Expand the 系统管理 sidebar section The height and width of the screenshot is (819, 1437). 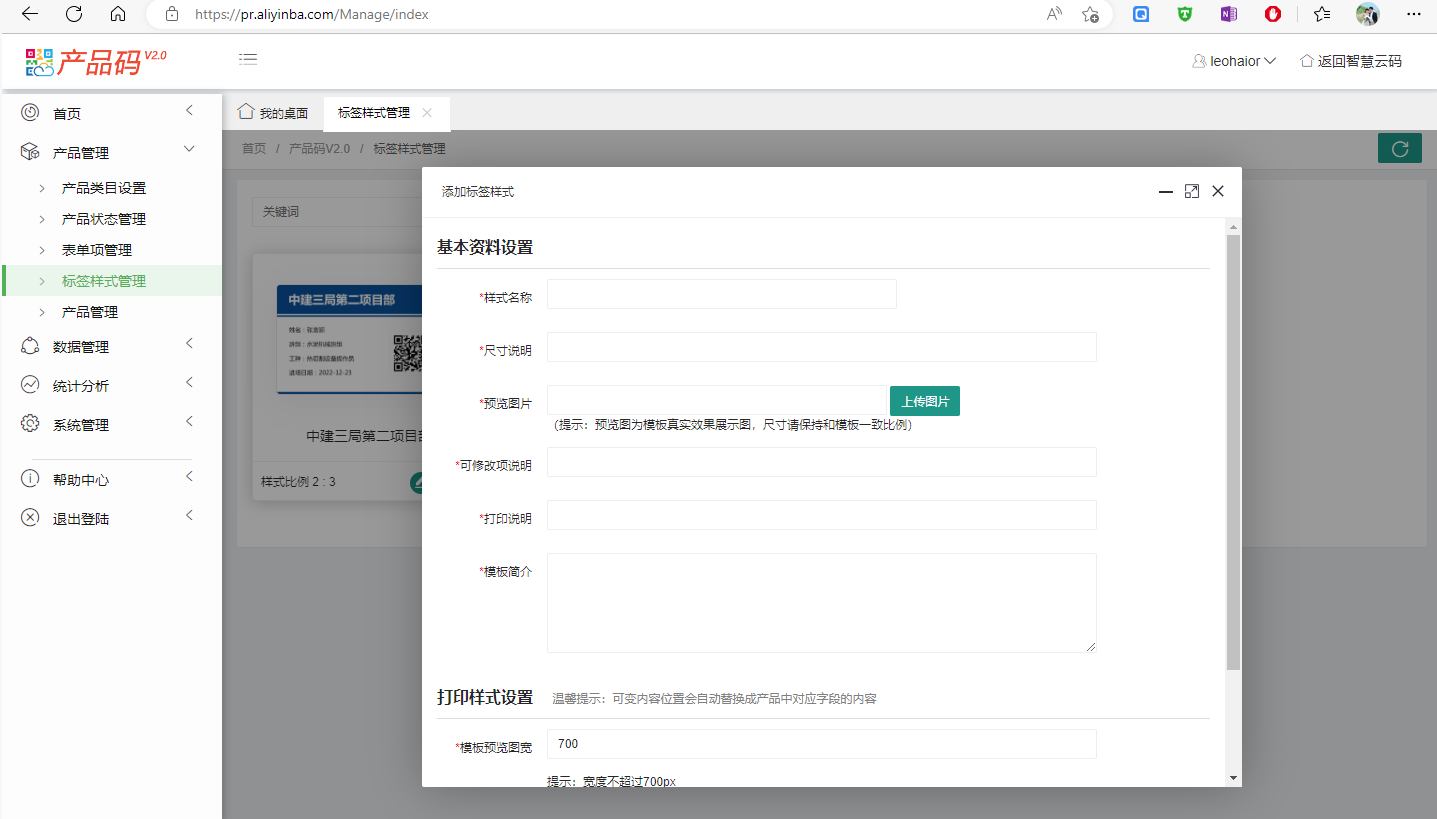coord(110,425)
